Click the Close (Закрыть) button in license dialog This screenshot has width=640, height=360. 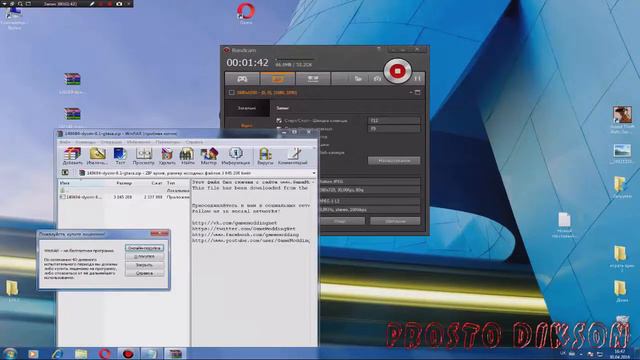tap(144, 265)
